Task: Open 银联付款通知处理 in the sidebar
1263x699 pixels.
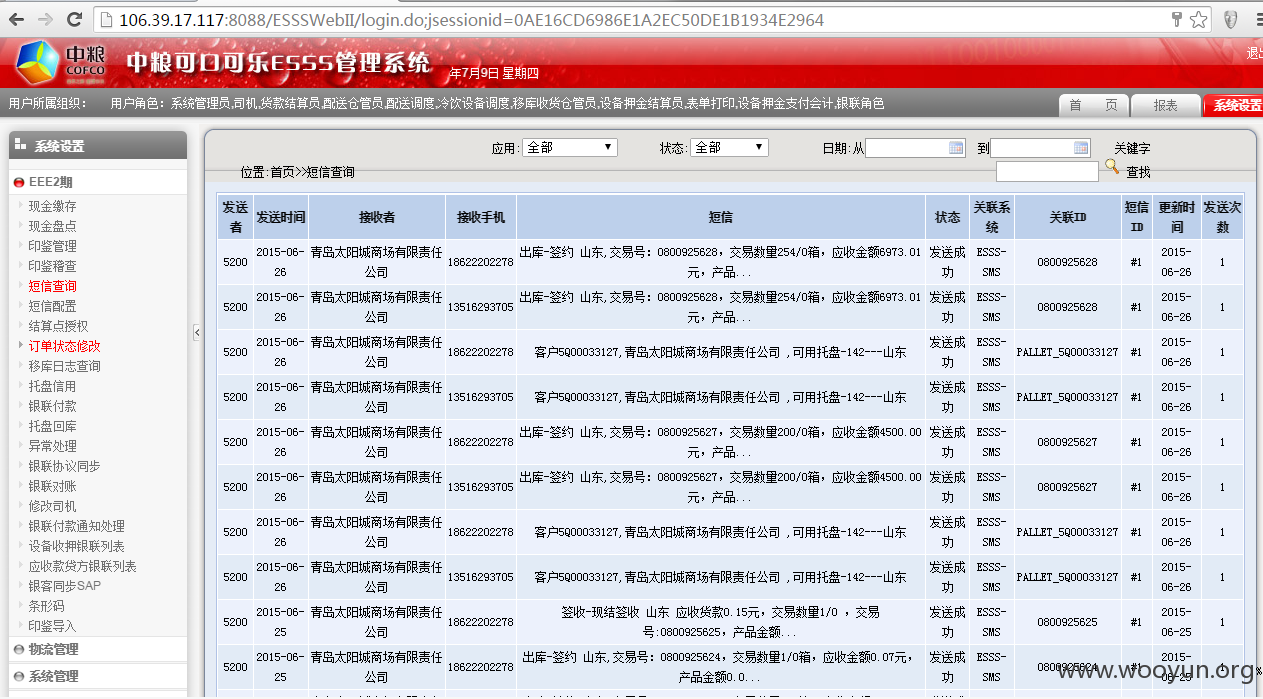Action: (76, 526)
